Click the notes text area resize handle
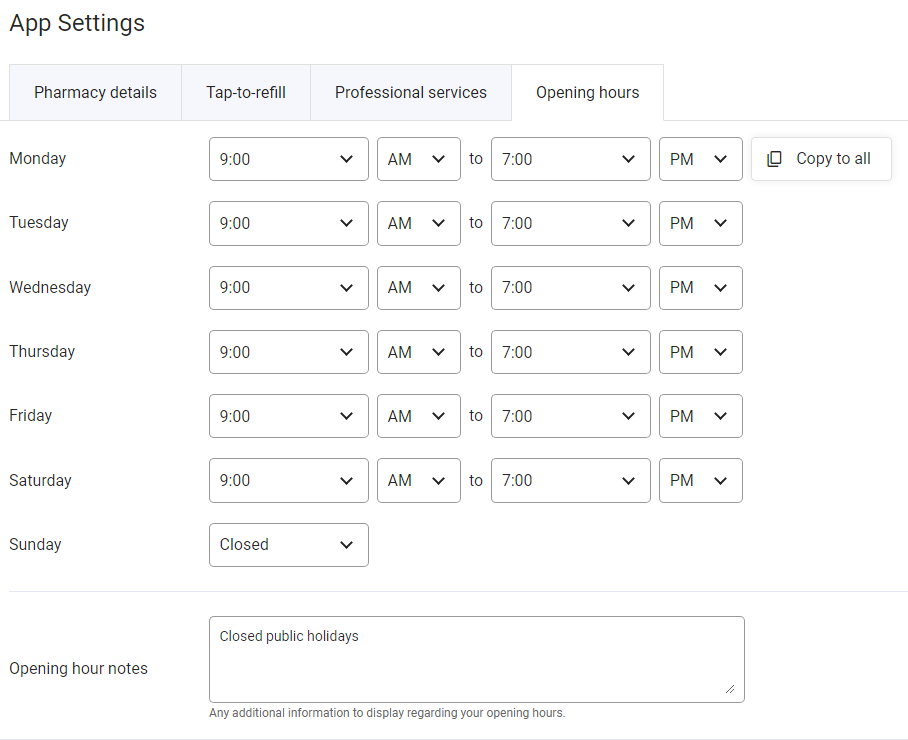Screen dimensions: 908x740 (730, 688)
